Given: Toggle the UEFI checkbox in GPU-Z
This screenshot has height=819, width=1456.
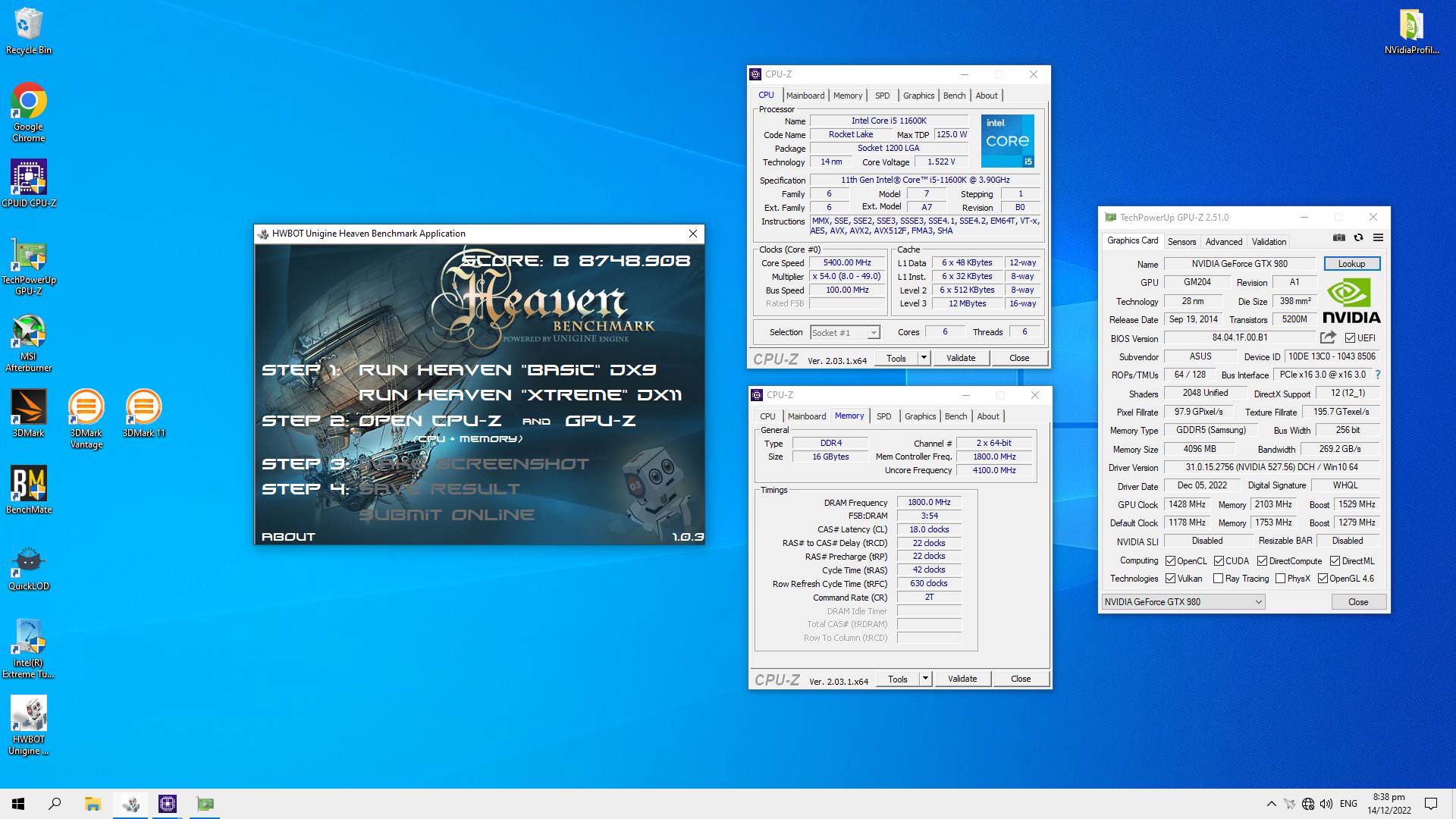Looking at the screenshot, I should pos(1350,338).
